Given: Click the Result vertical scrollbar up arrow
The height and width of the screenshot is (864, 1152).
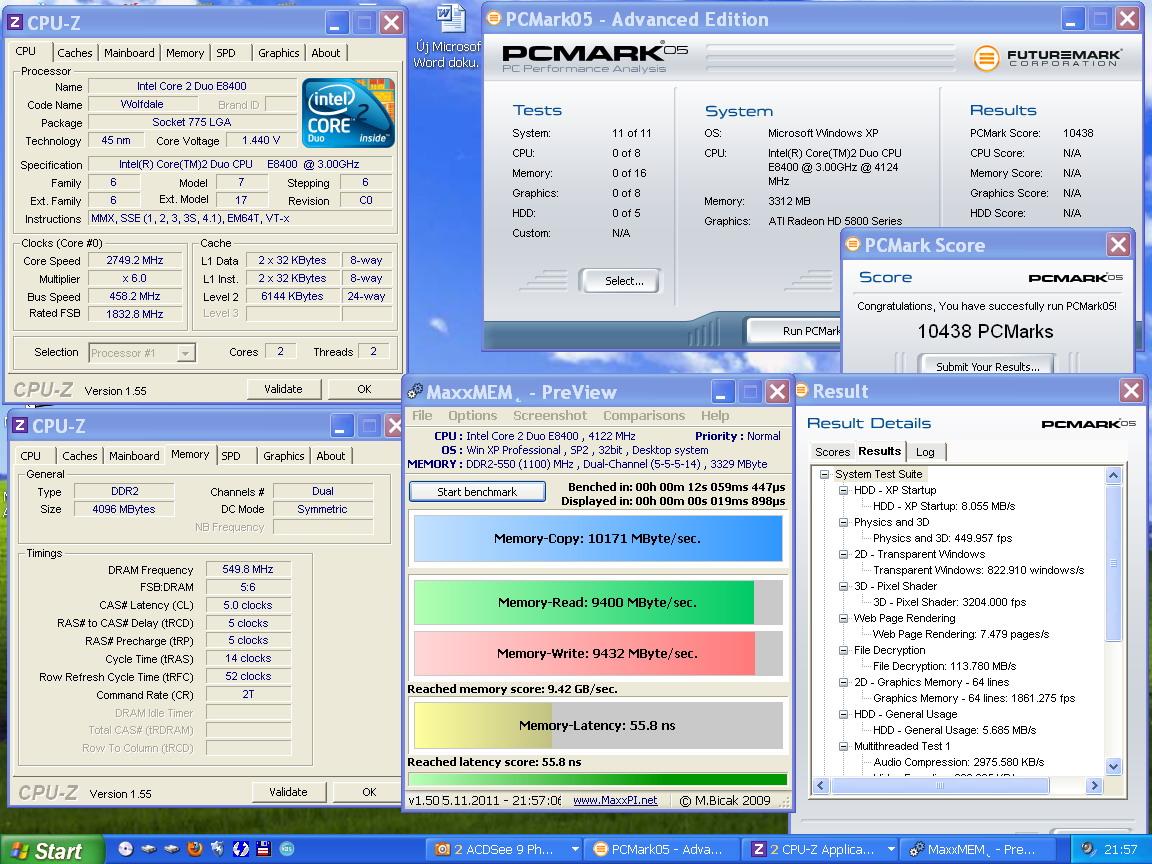Looking at the screenshot, I should pyautogui.click(x=1113, y=475).
